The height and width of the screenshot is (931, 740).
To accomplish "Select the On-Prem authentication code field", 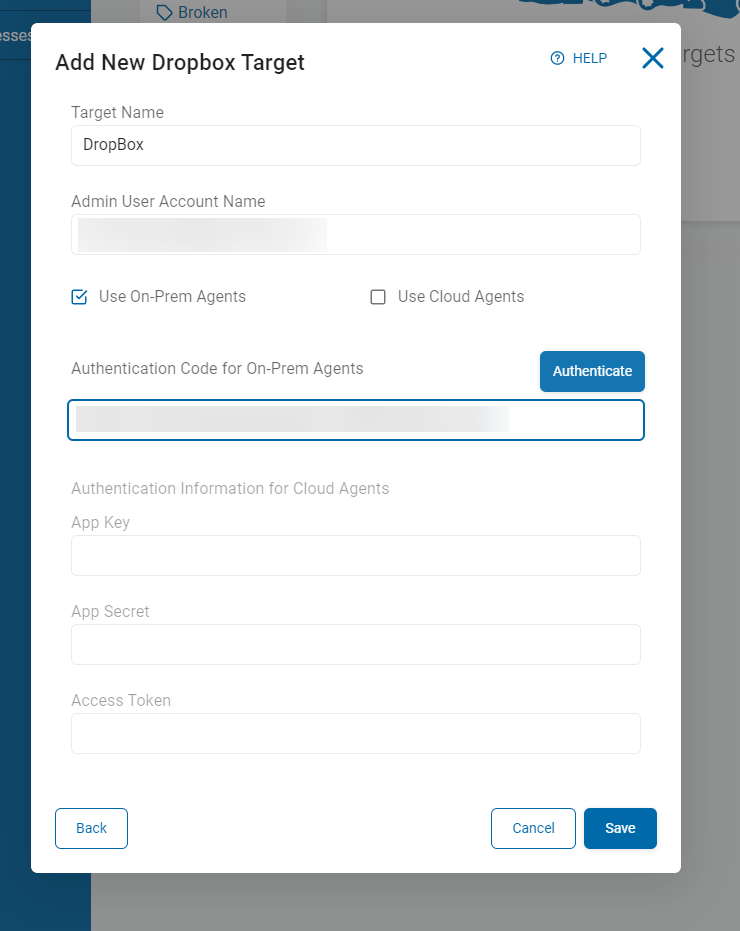I will (355, 420).
